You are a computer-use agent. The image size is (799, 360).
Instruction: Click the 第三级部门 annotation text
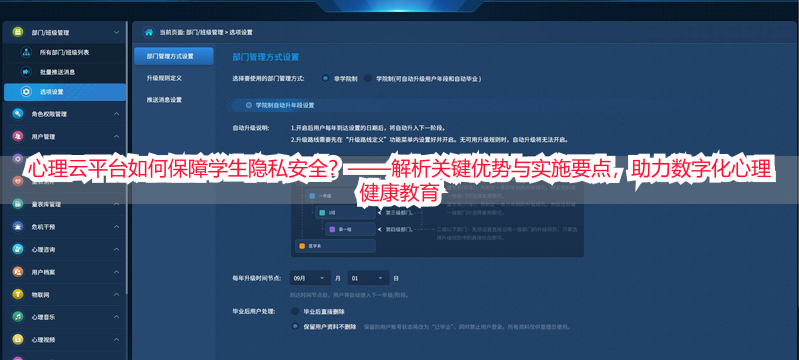[400, 212]
